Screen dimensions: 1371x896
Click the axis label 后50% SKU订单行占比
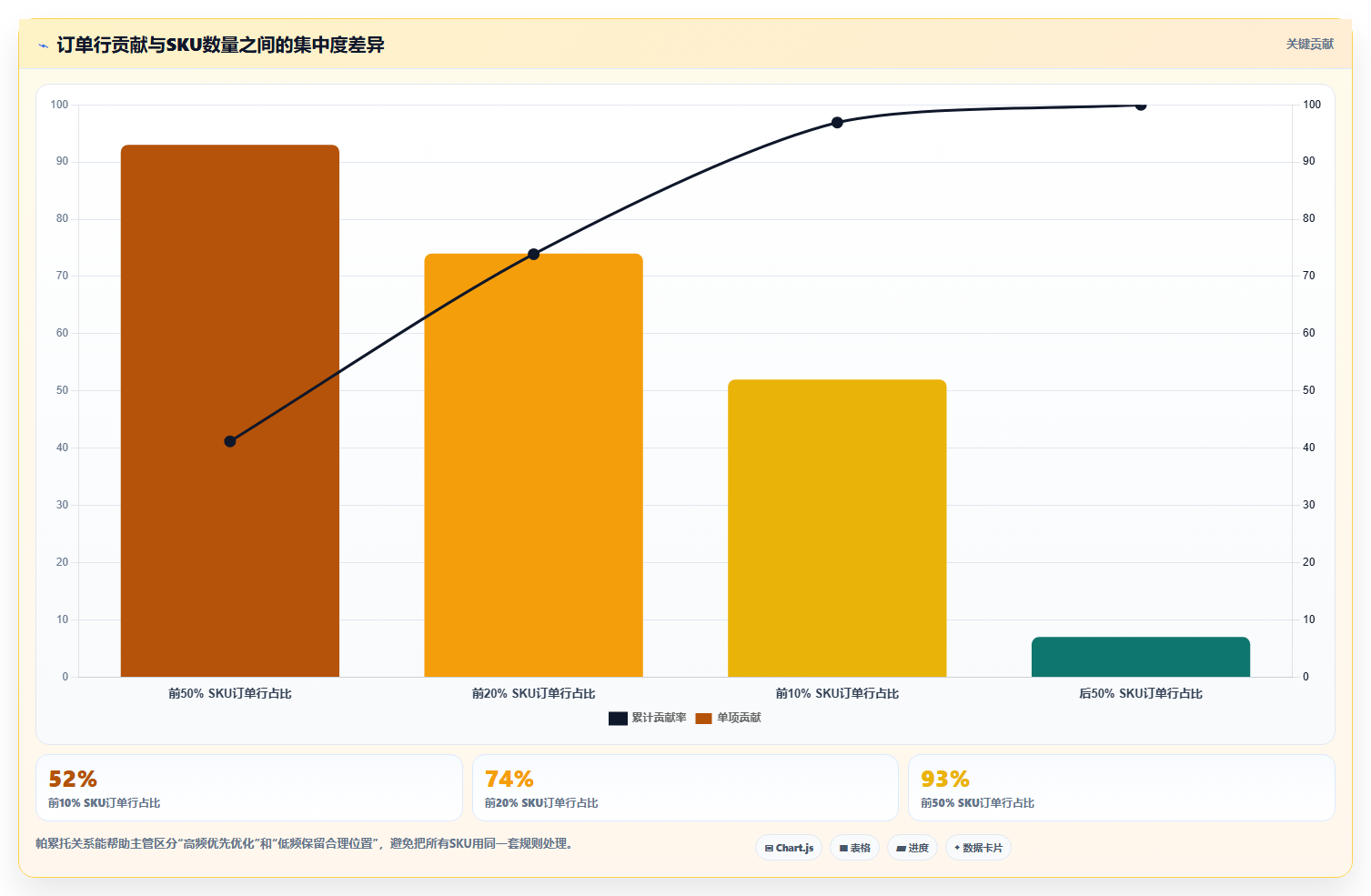[1141, 693]
